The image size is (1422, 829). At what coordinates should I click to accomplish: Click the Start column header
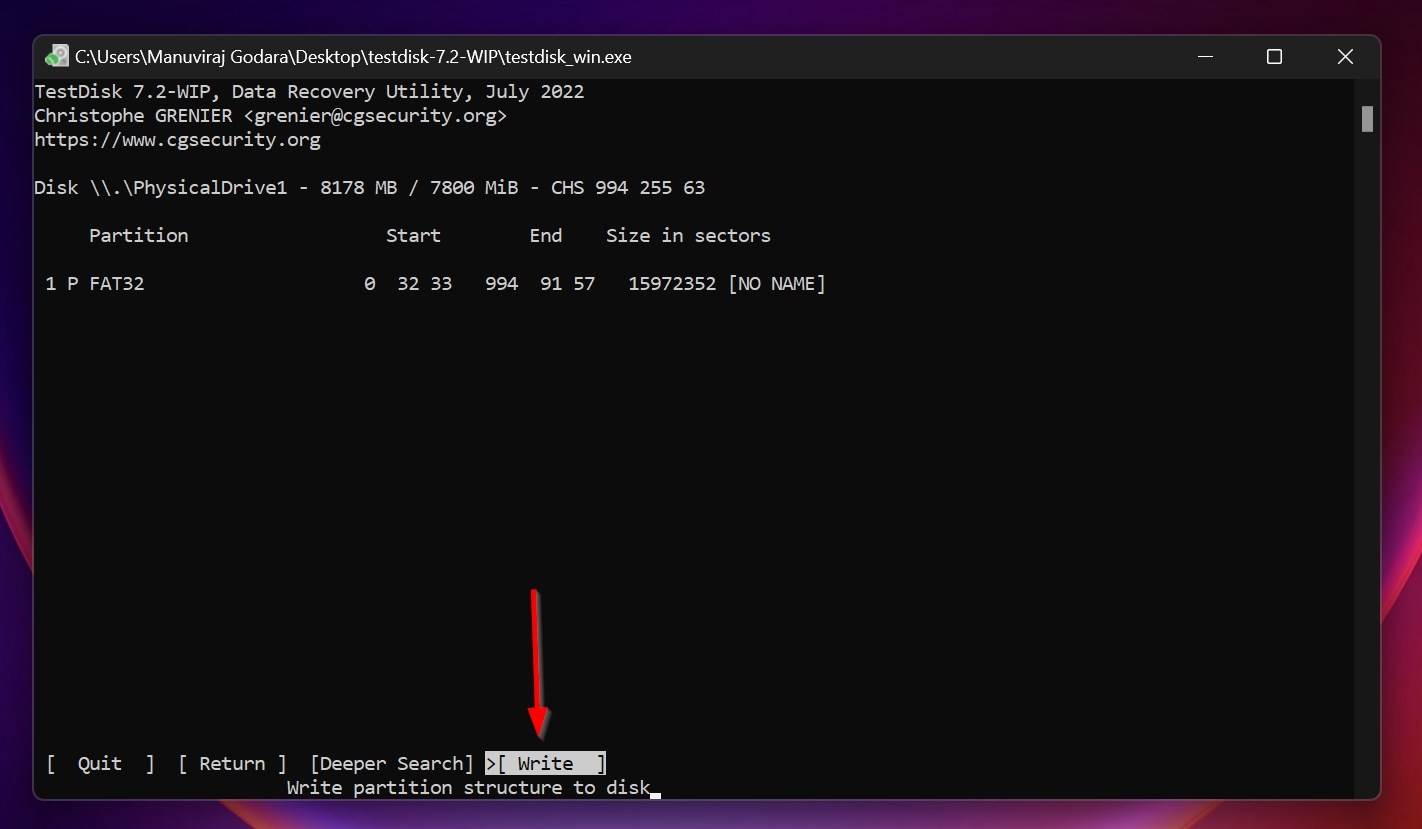pyautogui.click(x=413, y=235)
